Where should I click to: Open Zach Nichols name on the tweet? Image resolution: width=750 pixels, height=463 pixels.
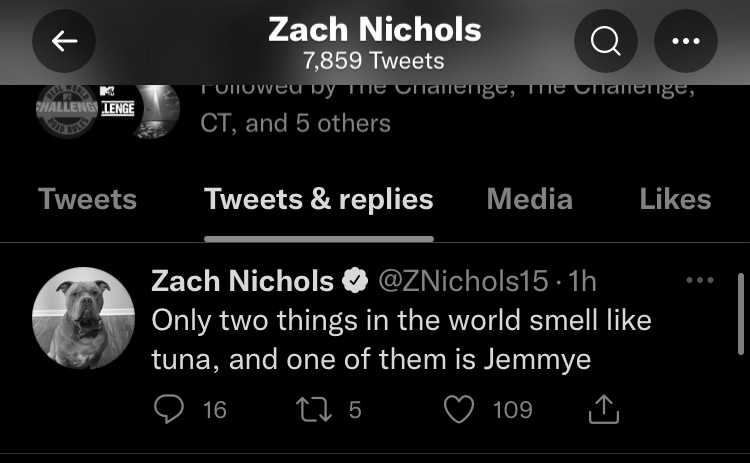coord(243,281)
